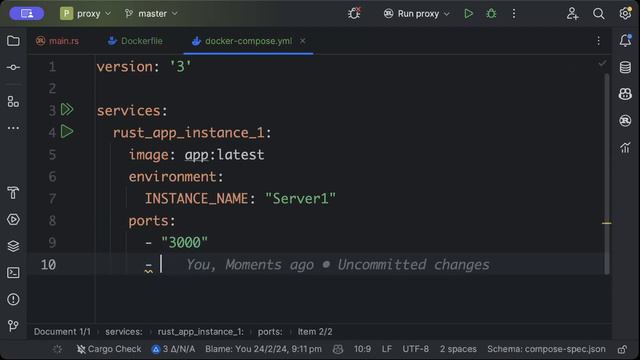Open the profiler chart tool window
The image size is (640, 360).
(625, 147)
